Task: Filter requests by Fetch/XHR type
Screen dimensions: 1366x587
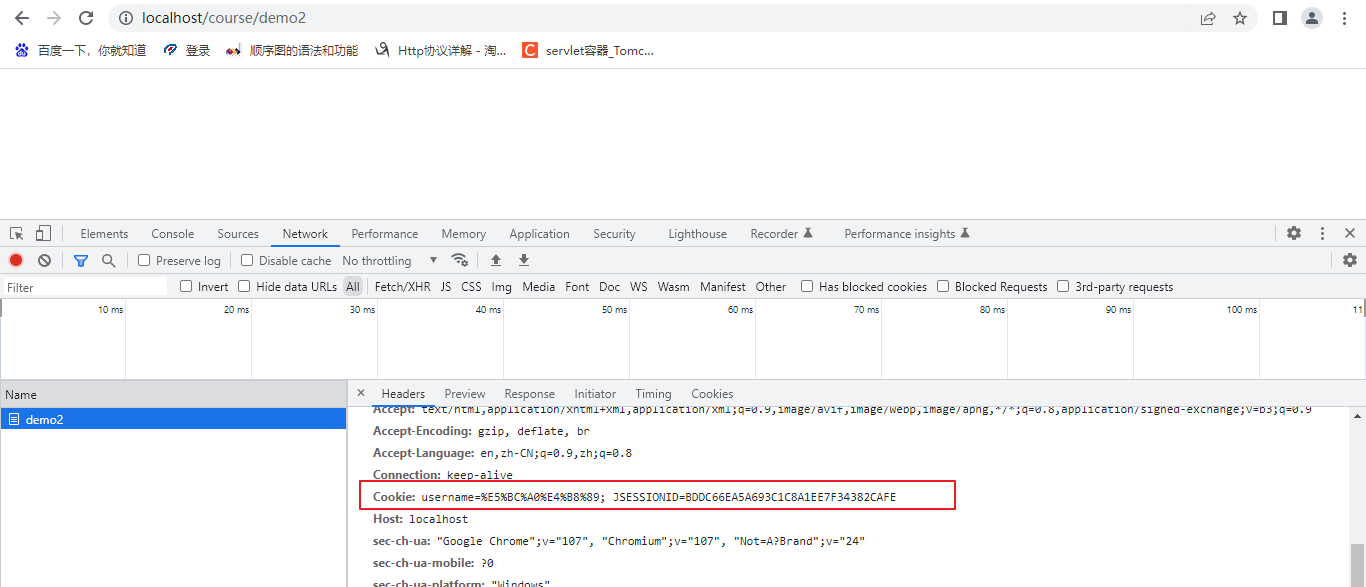Action: [x=402, y=286]
